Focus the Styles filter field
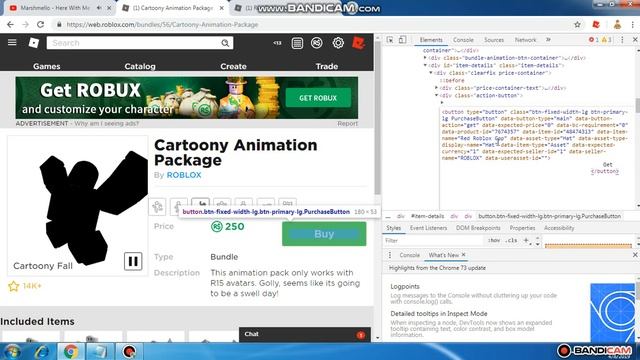This screenshot has height=360, width=640. 434,240
